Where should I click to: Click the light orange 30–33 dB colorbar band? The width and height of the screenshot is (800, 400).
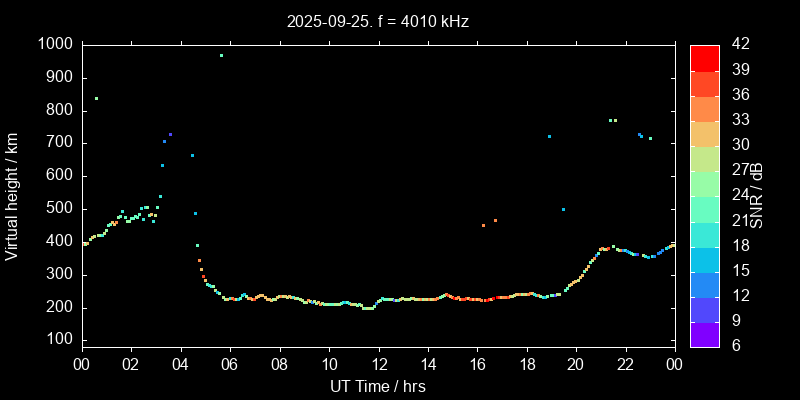coord(704,133)
